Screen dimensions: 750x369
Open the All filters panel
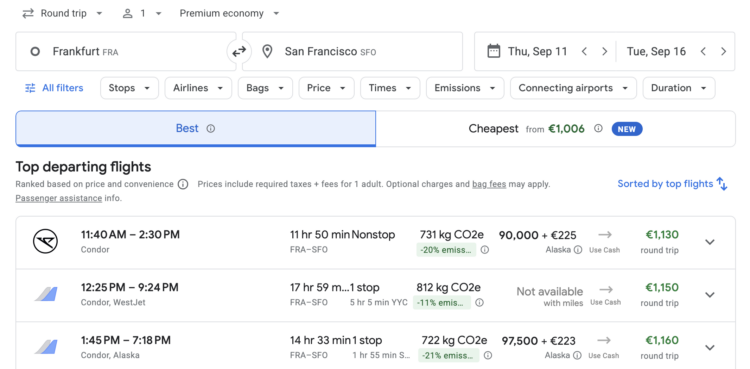54,88
